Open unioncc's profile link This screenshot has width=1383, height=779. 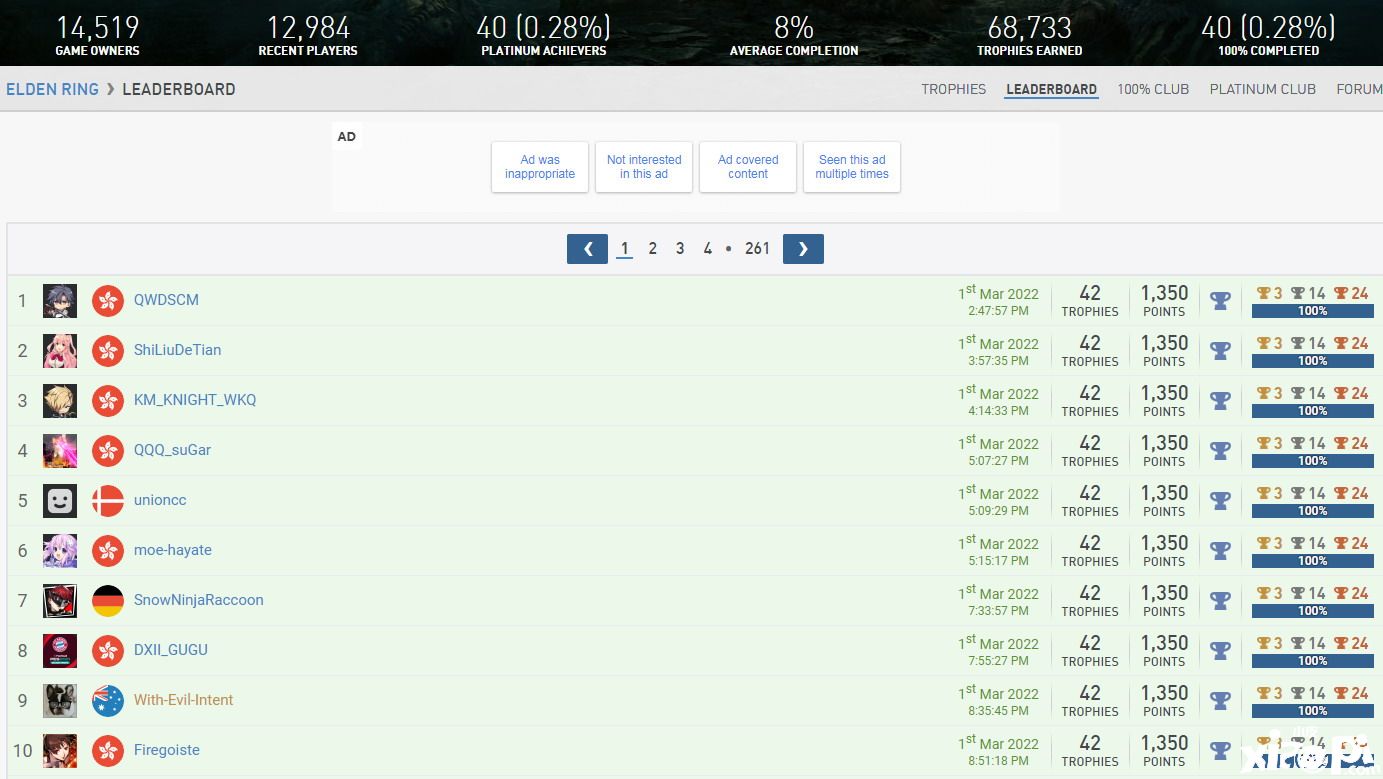pyautogui.click(x=160, y=500)
